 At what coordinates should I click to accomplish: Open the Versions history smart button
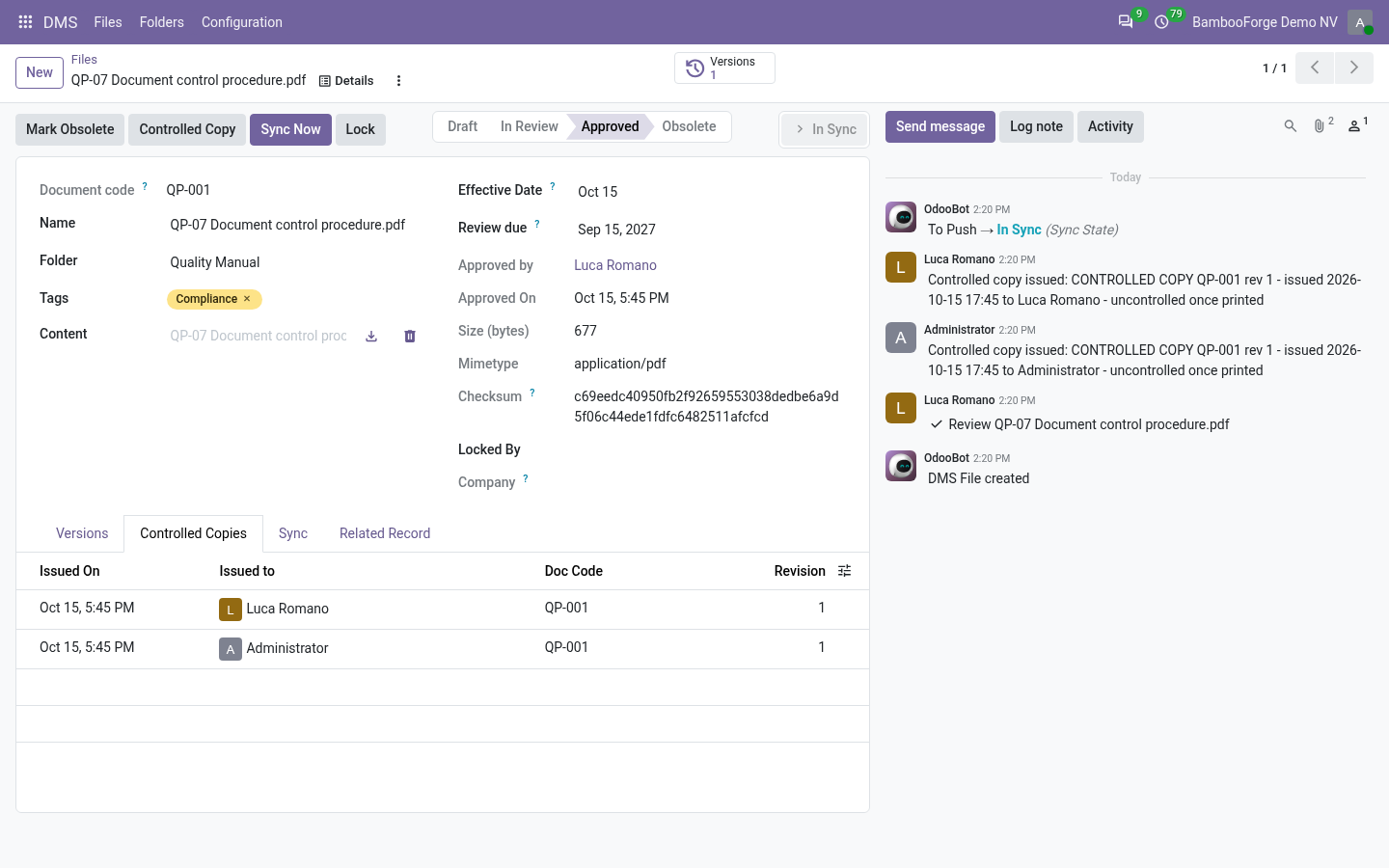pos(724,68)
